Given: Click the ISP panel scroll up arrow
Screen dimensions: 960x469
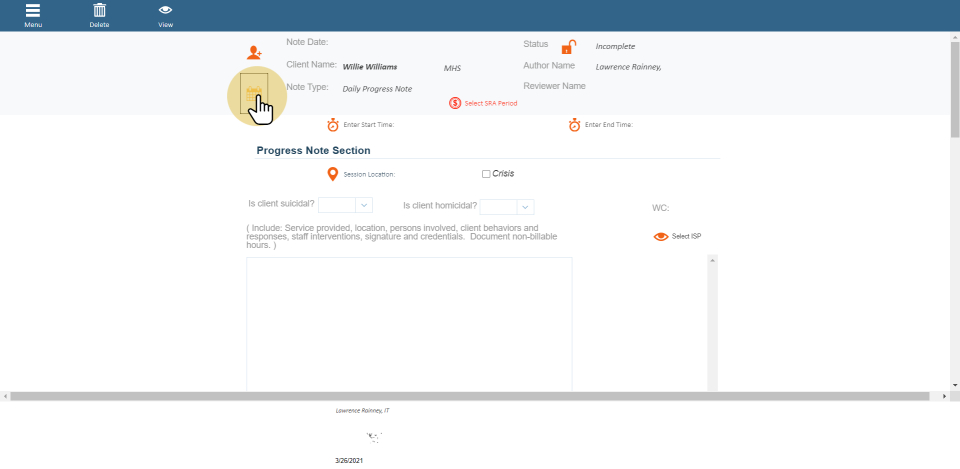Looking at the screenshot, I should pos(713,260).
